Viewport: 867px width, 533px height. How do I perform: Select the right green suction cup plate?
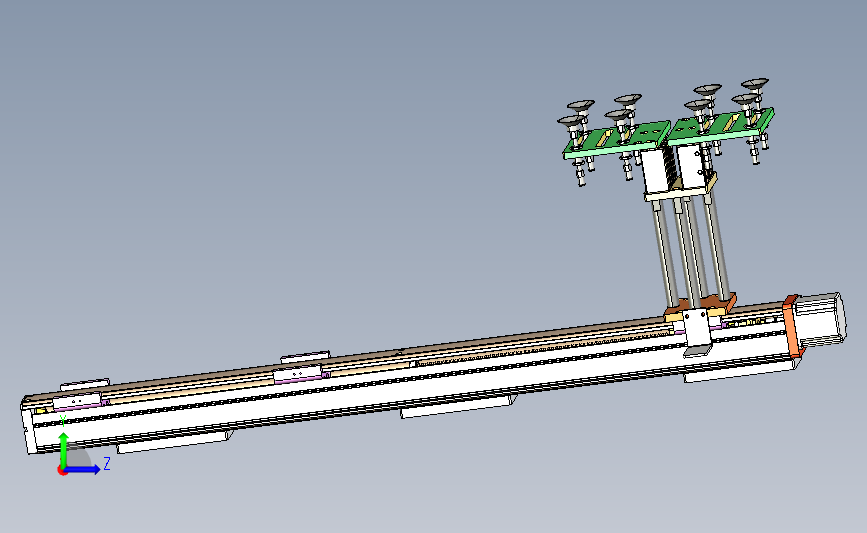point(720,127)
